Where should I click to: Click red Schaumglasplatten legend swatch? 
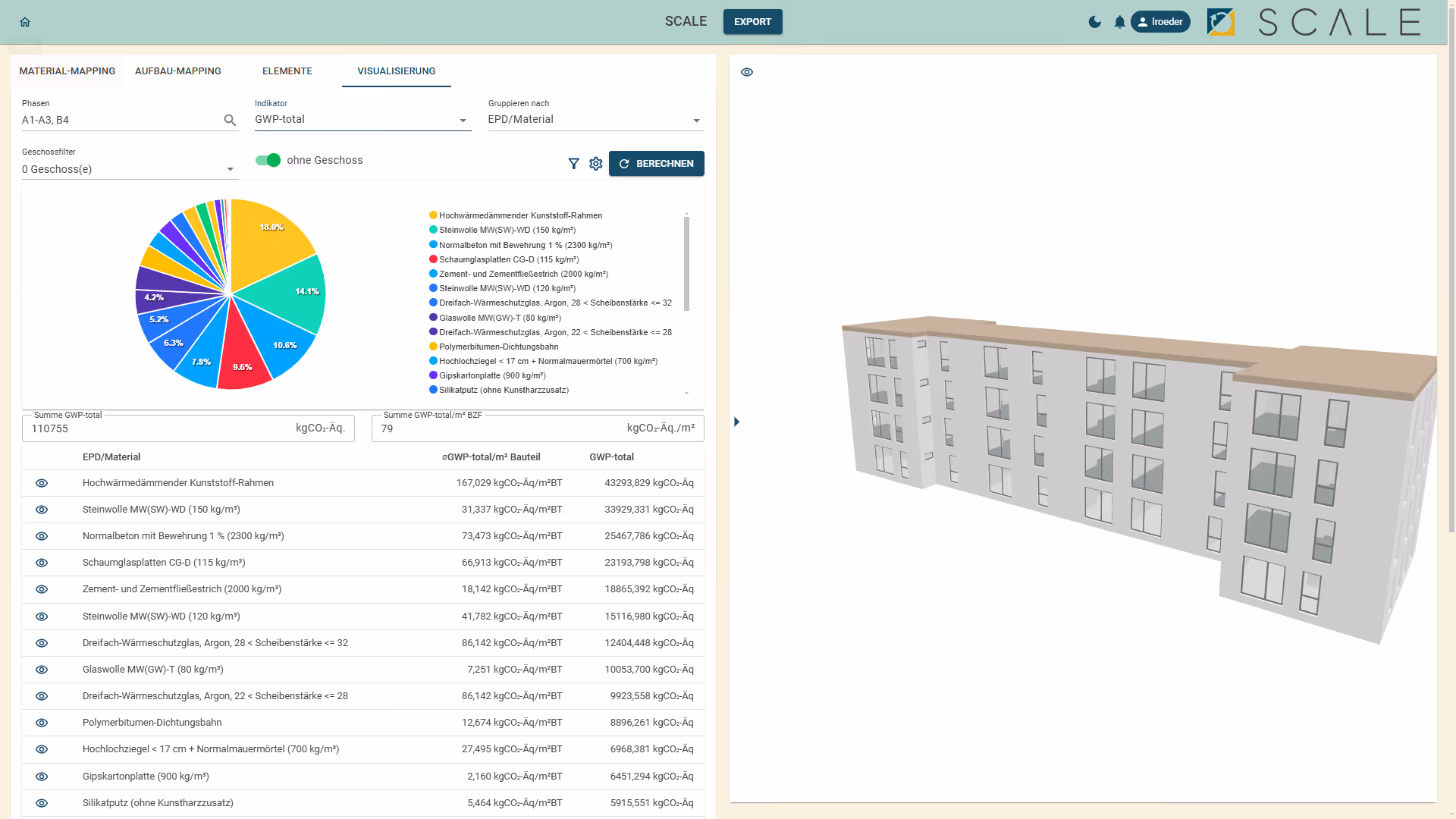[x=433, y=259]
